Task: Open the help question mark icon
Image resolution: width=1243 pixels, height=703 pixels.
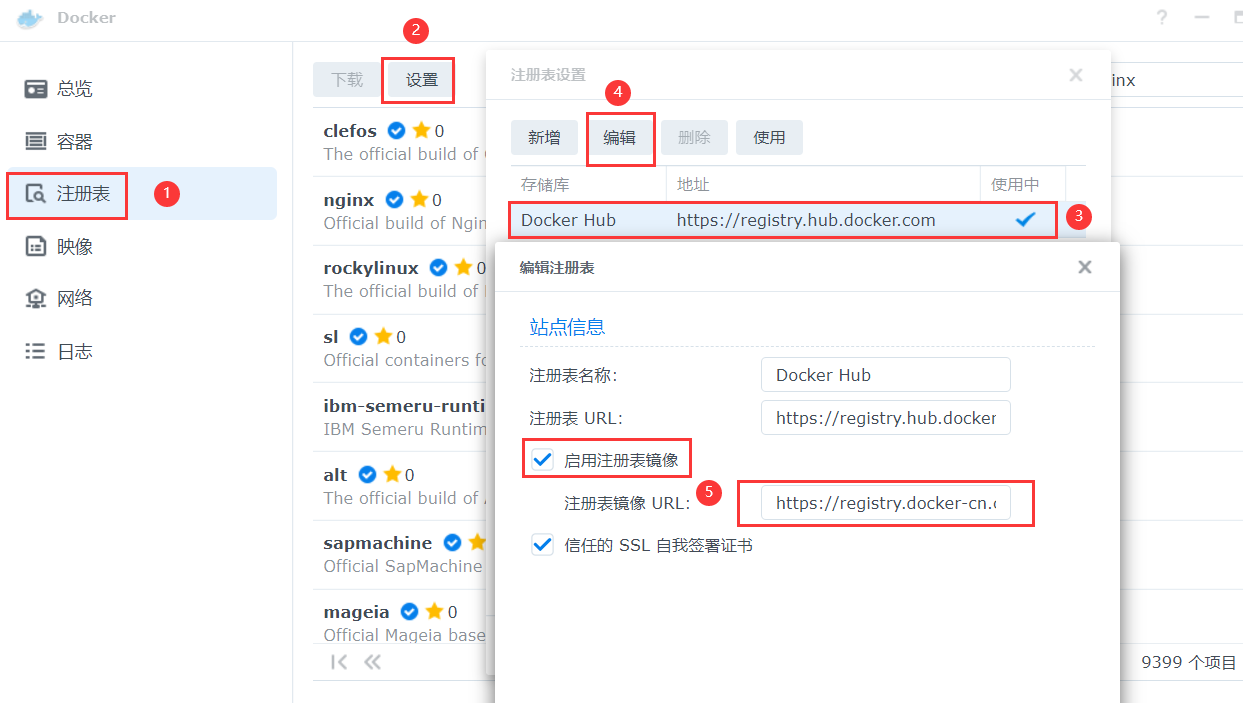Action: pyautogui.click(x=1162, y=18)
